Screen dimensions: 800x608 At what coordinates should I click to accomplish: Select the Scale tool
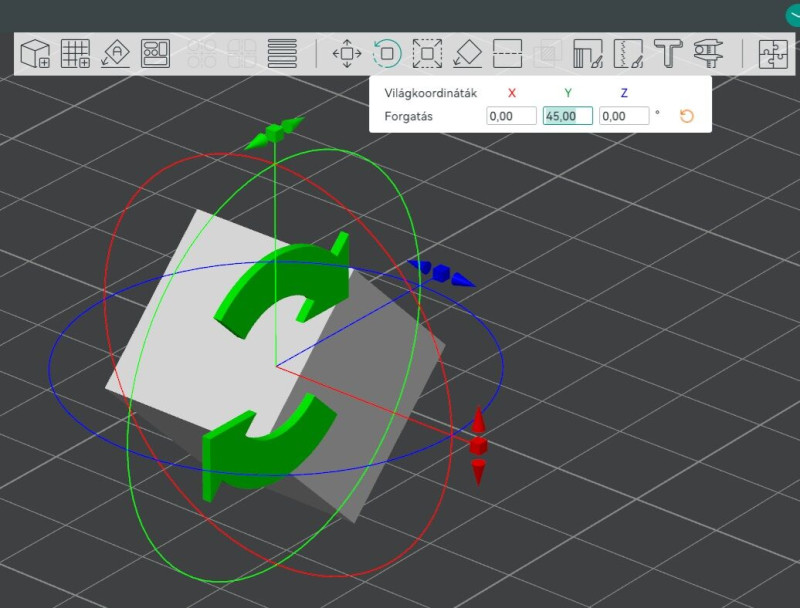pyautogui.click(x=427, y=54)
